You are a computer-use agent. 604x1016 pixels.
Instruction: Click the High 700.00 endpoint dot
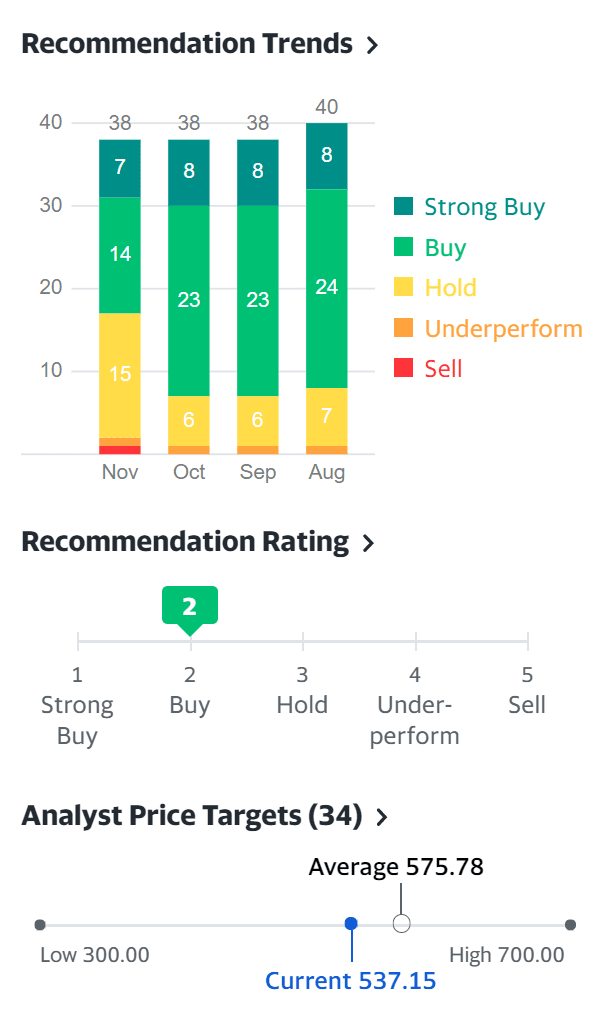coord(570,925)
